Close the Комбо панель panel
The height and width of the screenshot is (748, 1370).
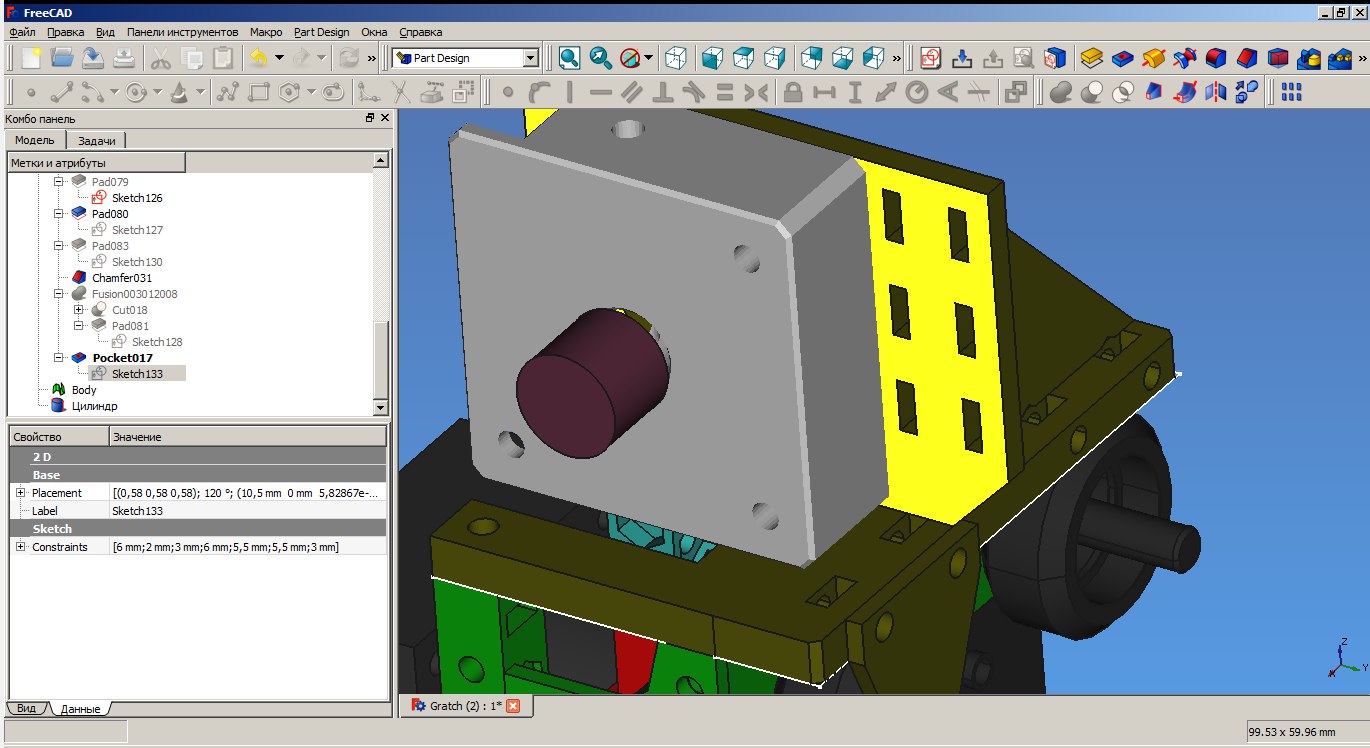click(x=385, y=119)
